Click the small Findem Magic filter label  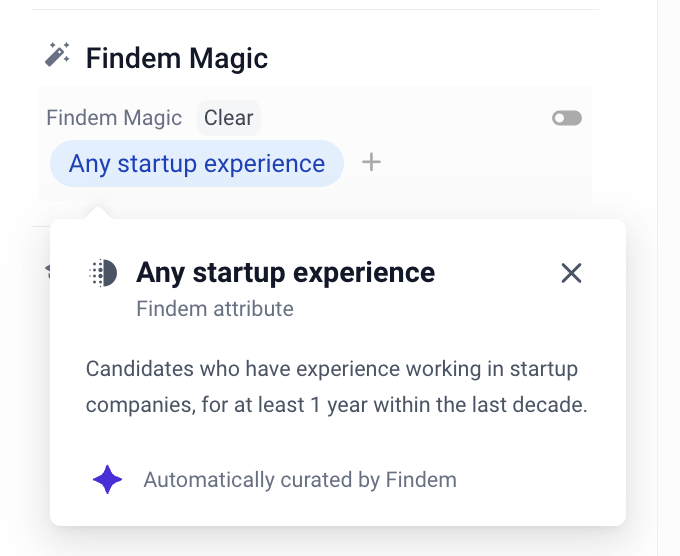point(114,118)
